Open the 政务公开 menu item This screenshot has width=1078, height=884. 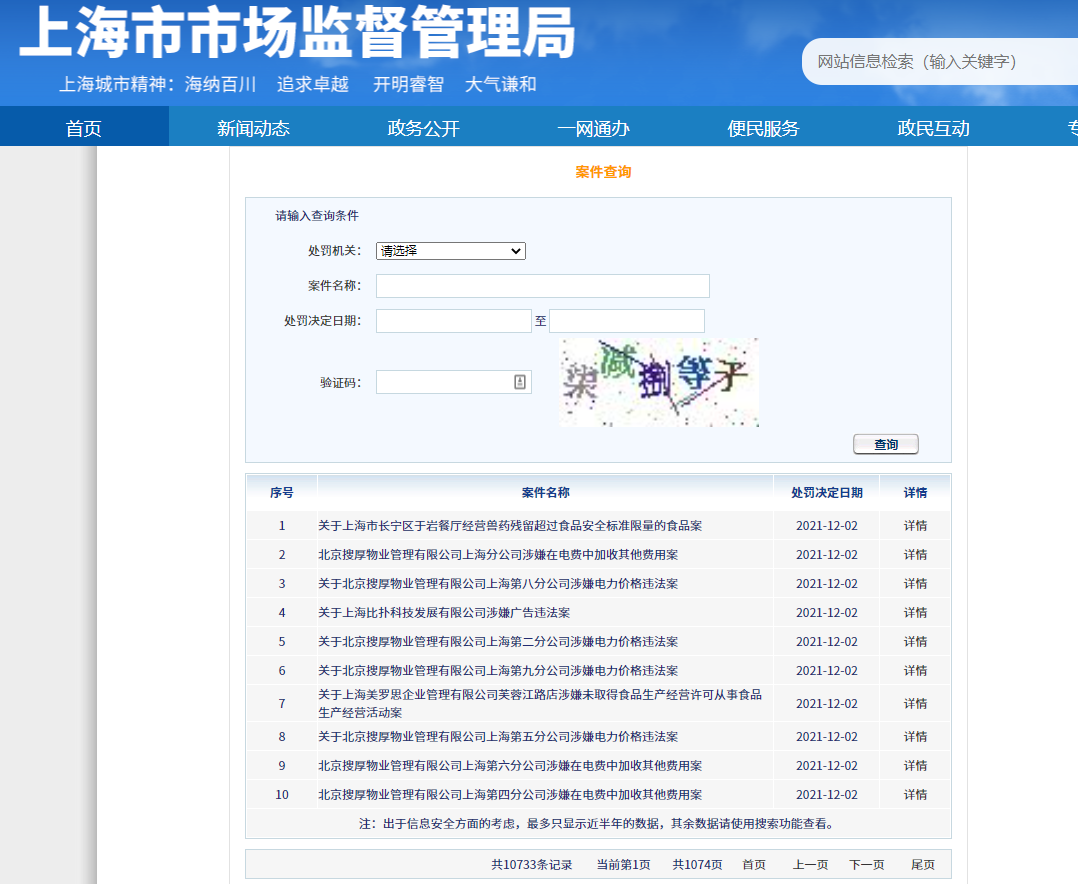click(x=423, y=128)
